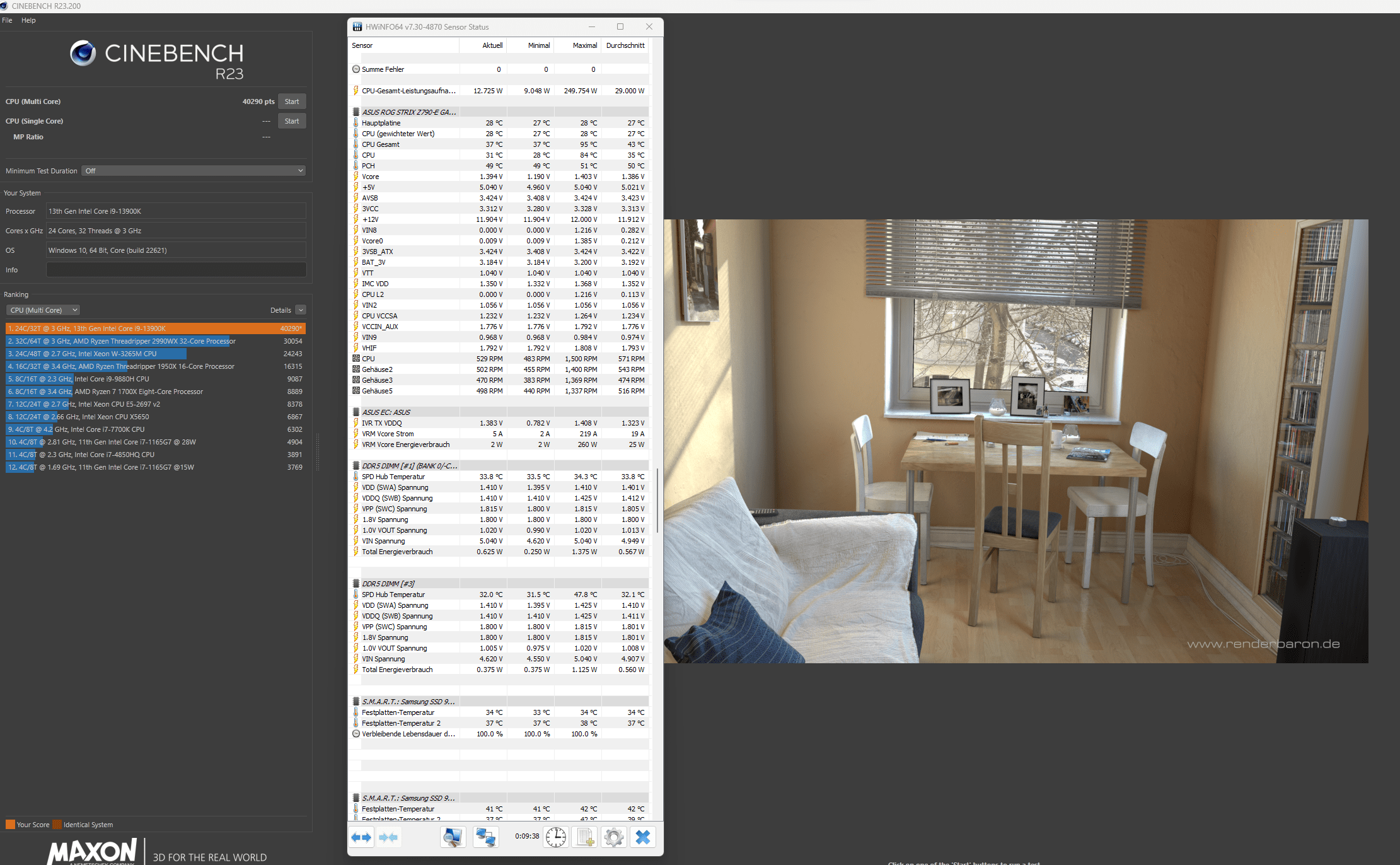Screen dimensions: 1400x865
Task: Click the first S.M.A.R.T. Samsung SSD group icon
Action: pos(356,702)
